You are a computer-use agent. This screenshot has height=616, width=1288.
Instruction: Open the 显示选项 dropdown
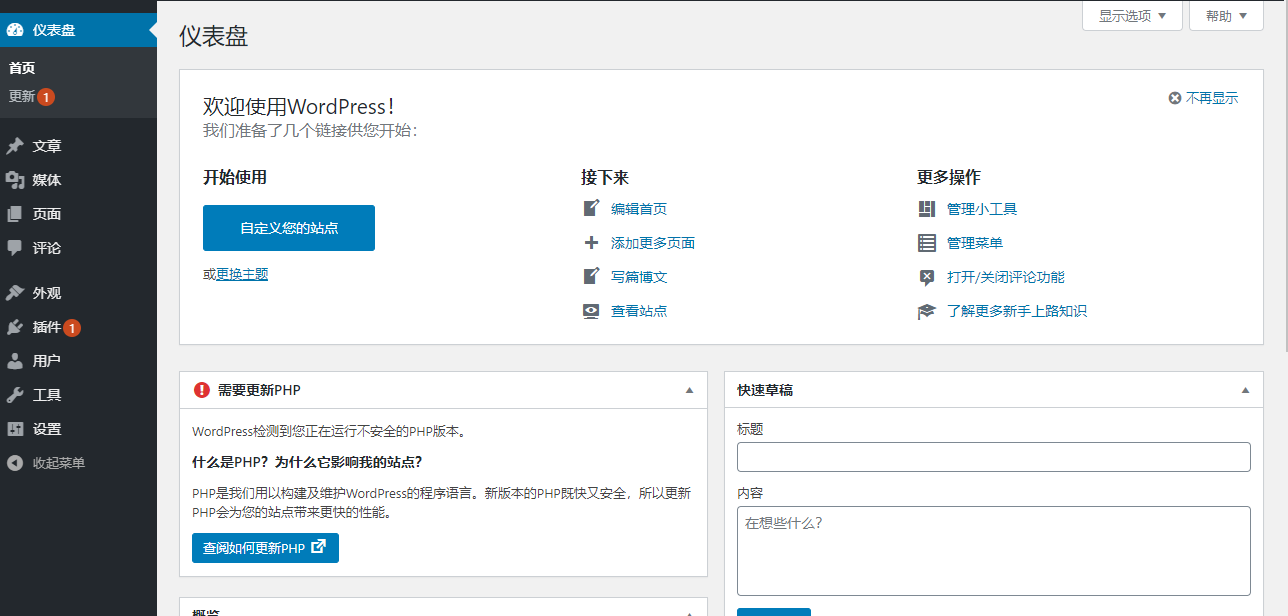[1132, 15]
